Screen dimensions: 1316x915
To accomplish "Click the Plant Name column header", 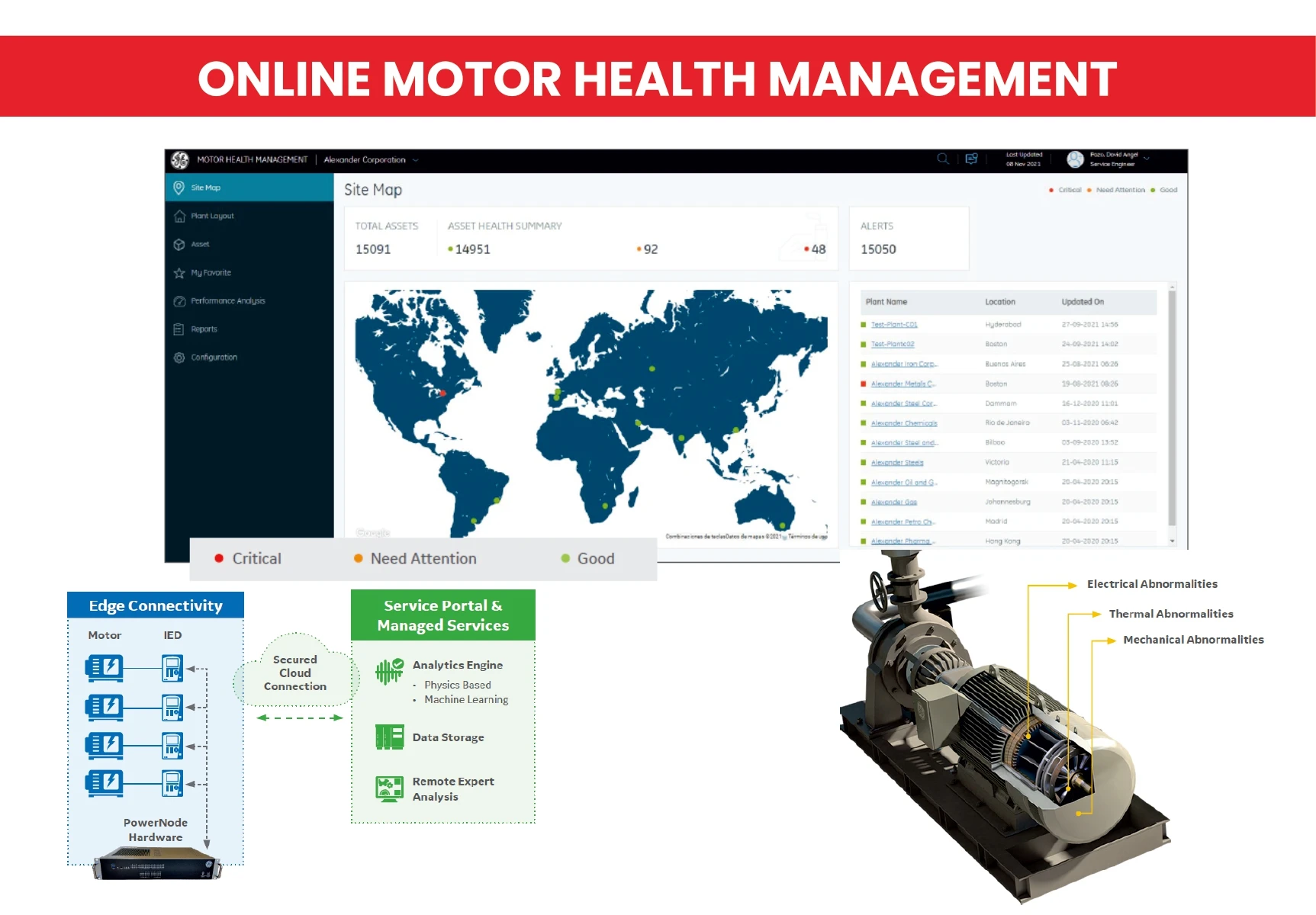I will (886, 302).
